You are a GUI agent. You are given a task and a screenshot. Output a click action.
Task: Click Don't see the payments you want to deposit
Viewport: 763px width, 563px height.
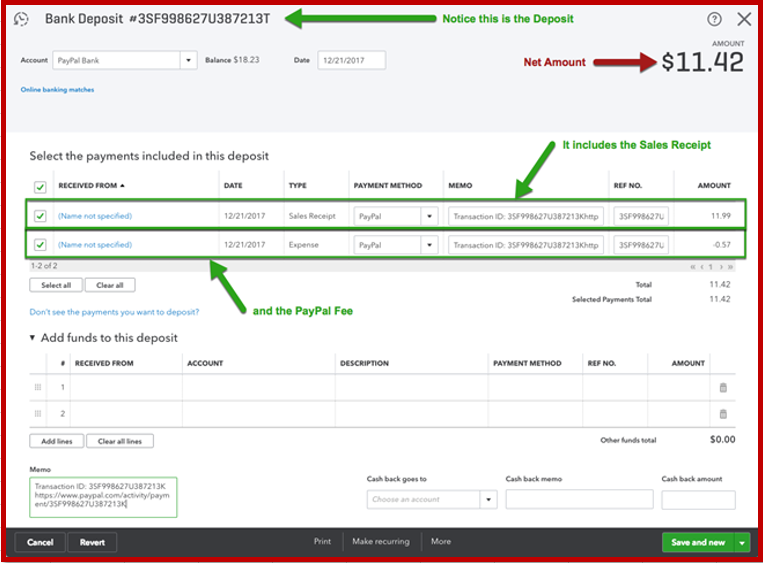point(114,312)
